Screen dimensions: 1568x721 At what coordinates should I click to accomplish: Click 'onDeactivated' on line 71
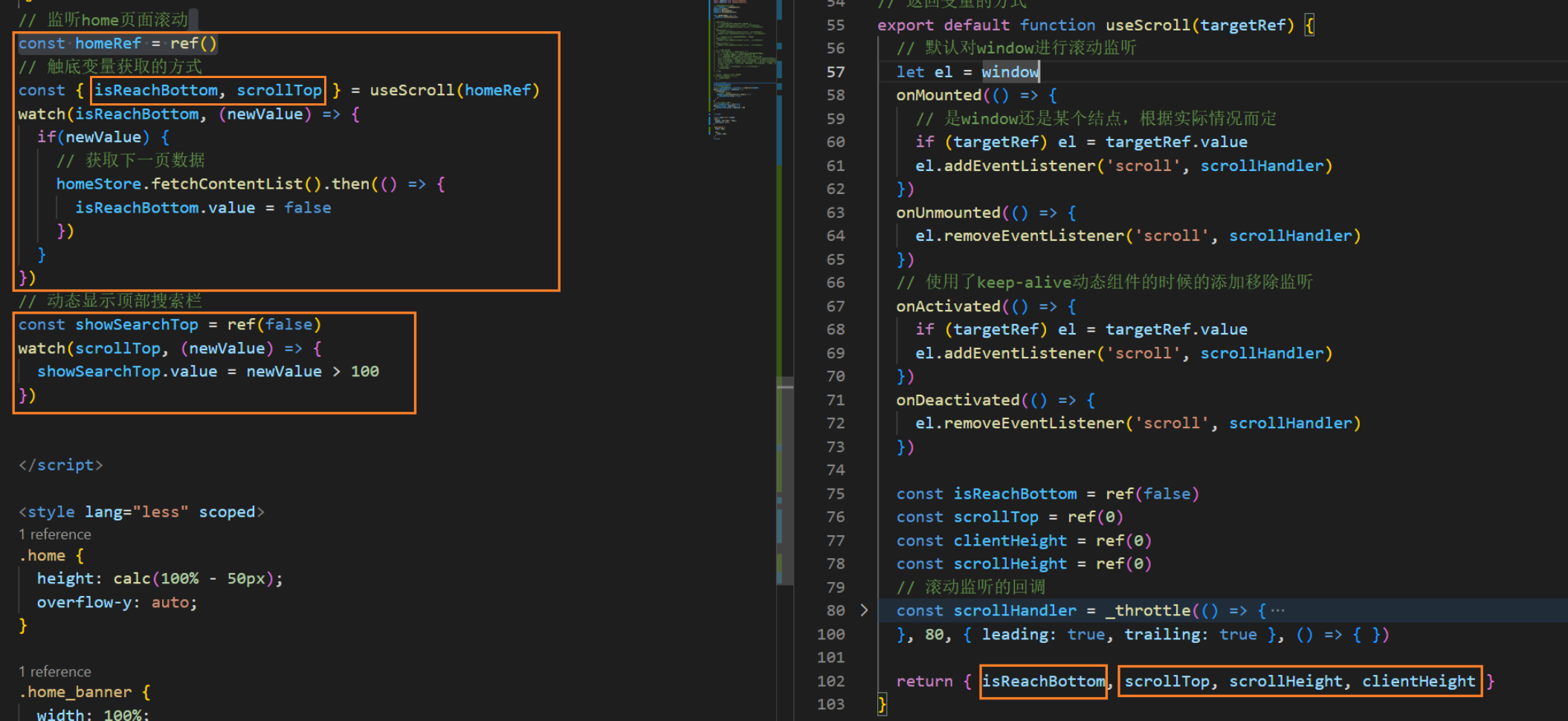tap(958, 400)
